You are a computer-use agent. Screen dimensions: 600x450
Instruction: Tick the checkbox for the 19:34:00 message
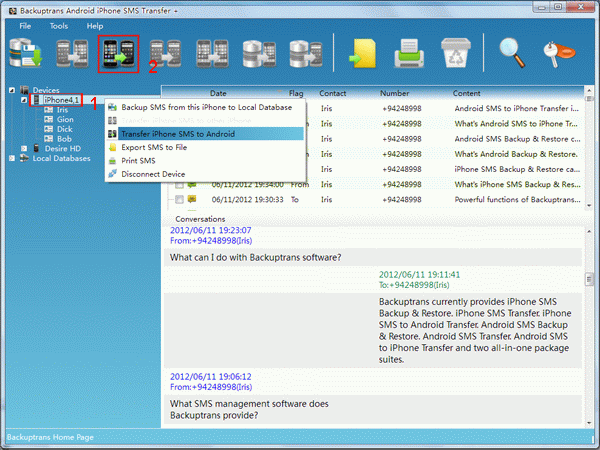[x=179, y=185]
